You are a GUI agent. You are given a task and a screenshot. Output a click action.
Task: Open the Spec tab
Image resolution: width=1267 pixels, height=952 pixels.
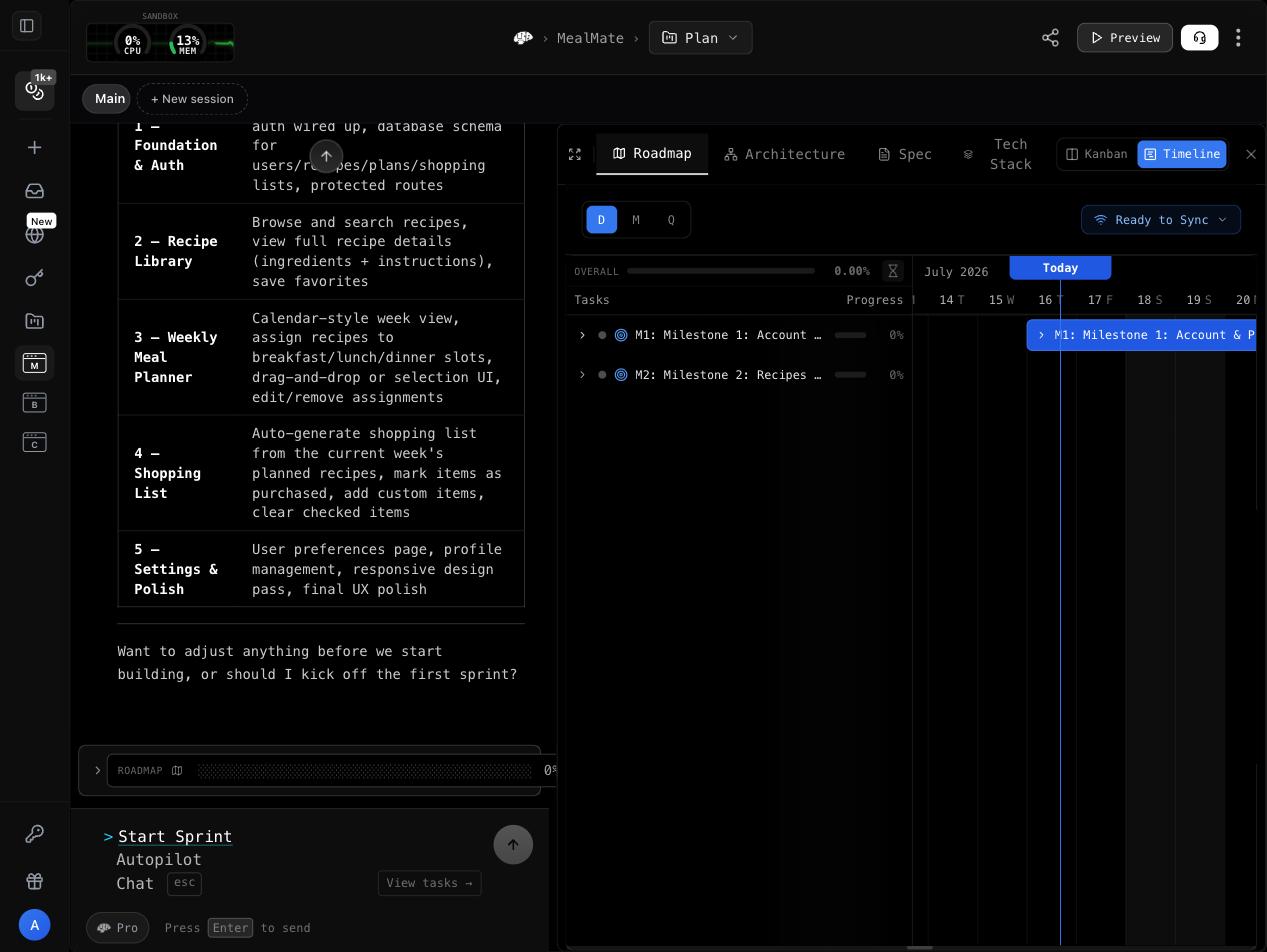(x=905, y=154)
